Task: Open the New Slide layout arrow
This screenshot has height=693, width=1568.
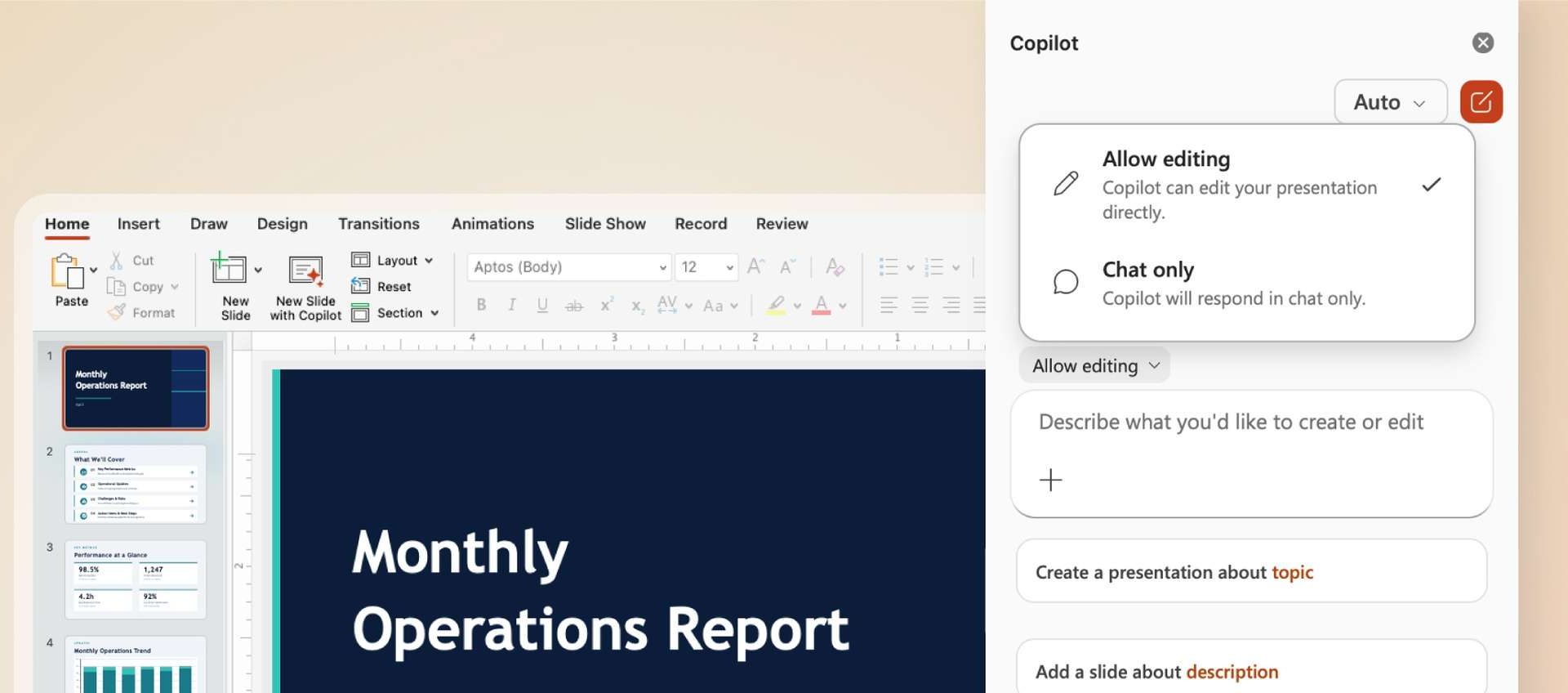Action: click(x=258, y=270)
